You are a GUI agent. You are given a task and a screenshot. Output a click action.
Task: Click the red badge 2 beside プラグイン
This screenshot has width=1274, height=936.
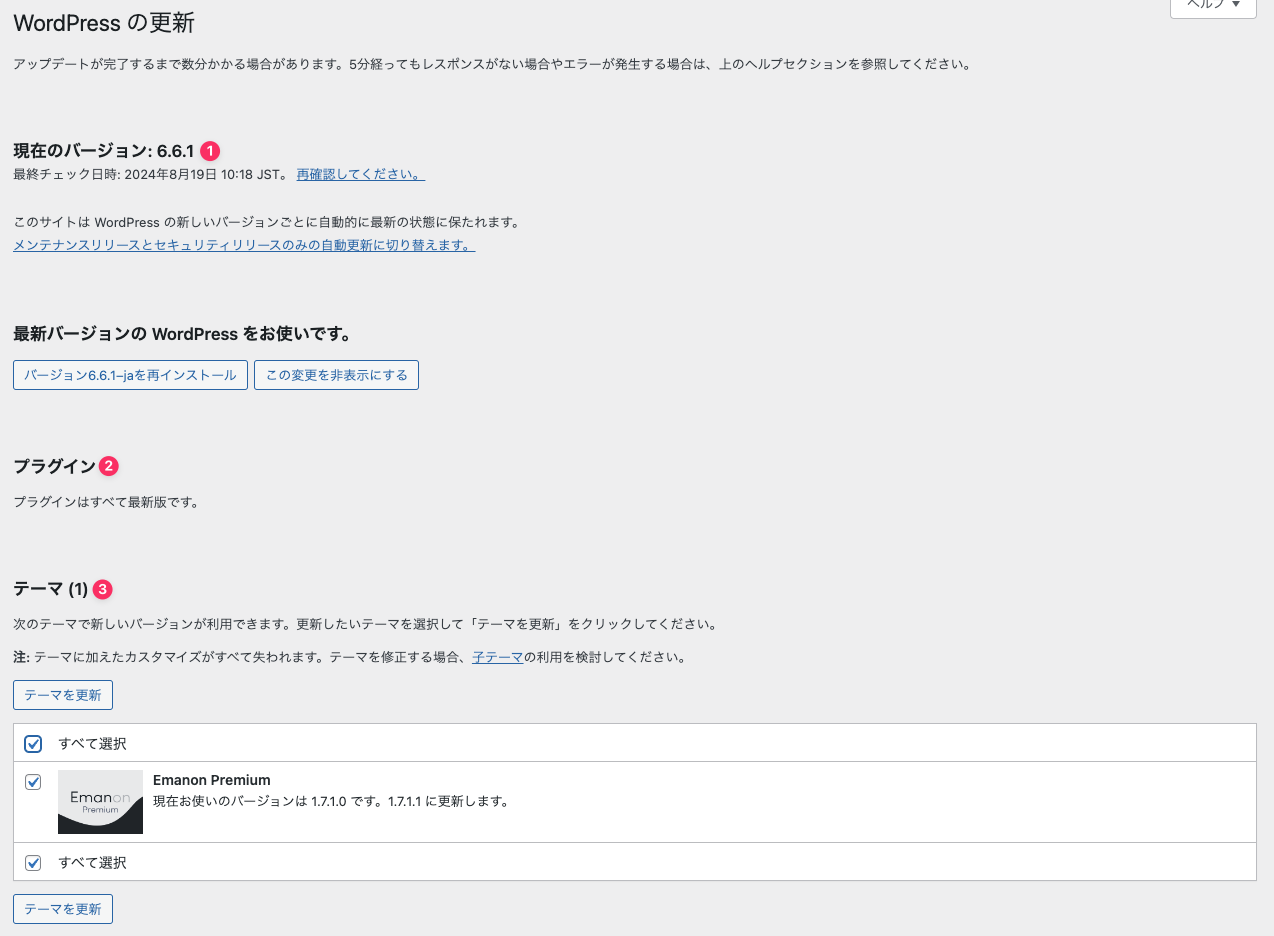(109, 466)
